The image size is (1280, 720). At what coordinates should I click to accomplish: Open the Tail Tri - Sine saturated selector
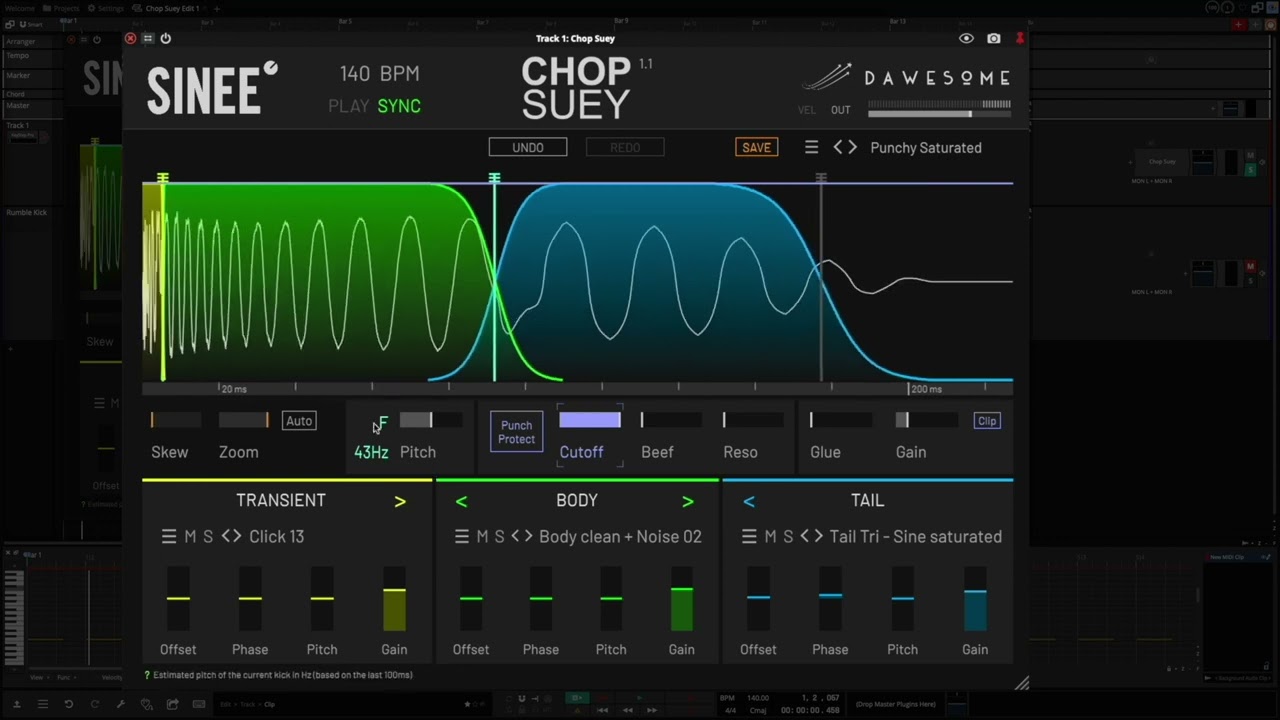point(915,537)
